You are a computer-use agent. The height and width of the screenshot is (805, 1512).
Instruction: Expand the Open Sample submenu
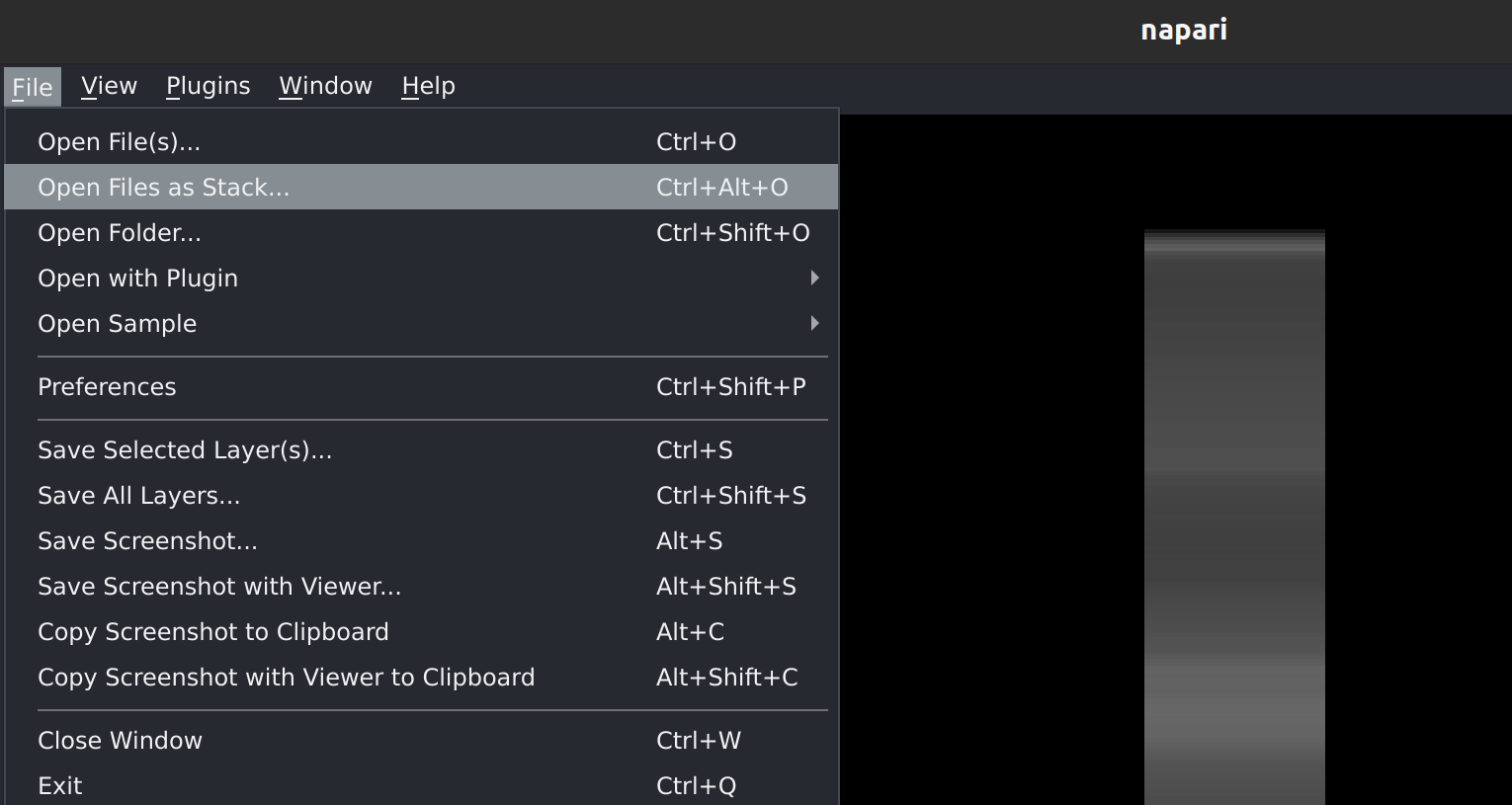click(x=421, y=324)
